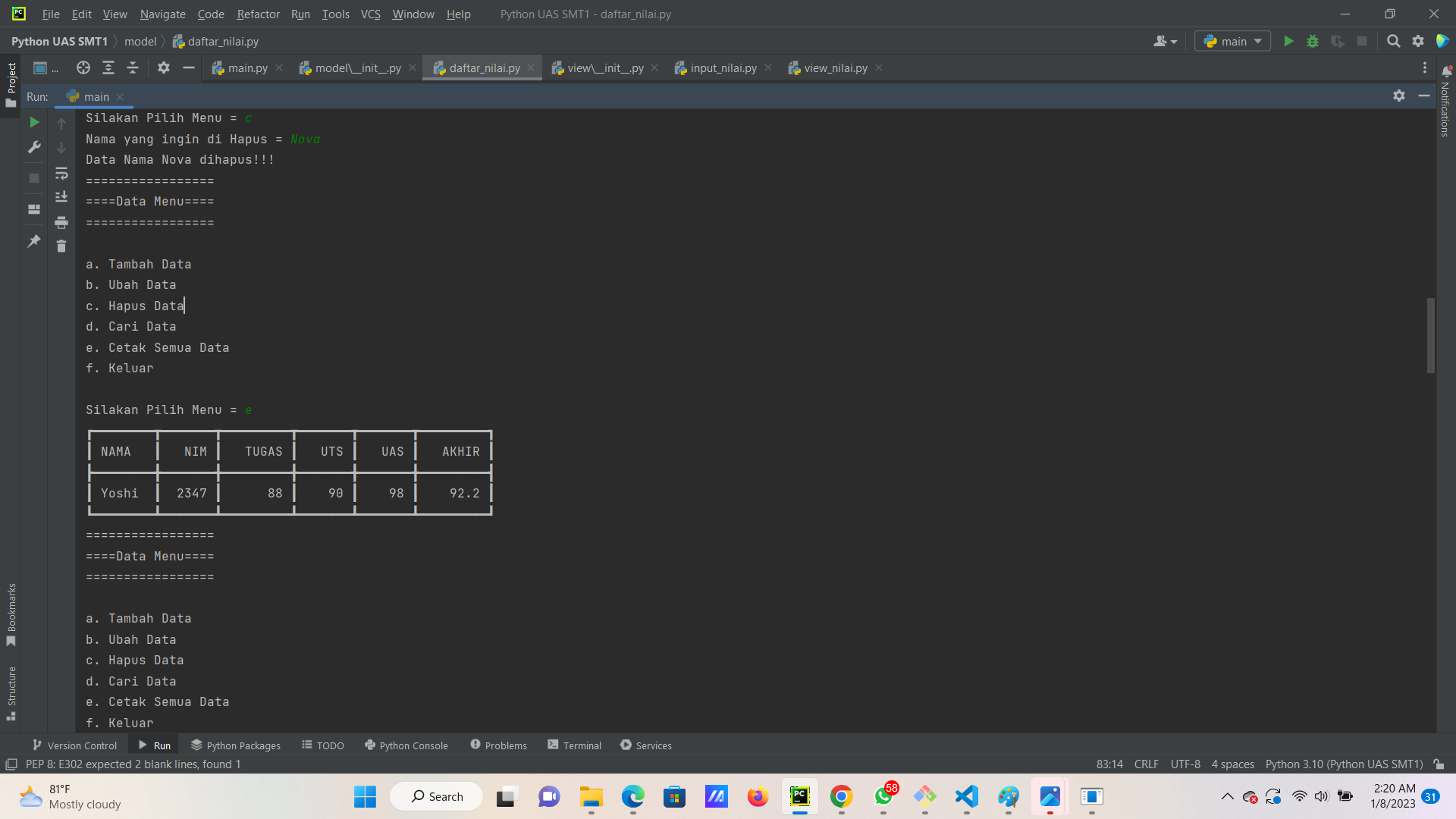Click the wrench settings icon in Run panel
1456x819 pixels.
[x=34, y=147]
